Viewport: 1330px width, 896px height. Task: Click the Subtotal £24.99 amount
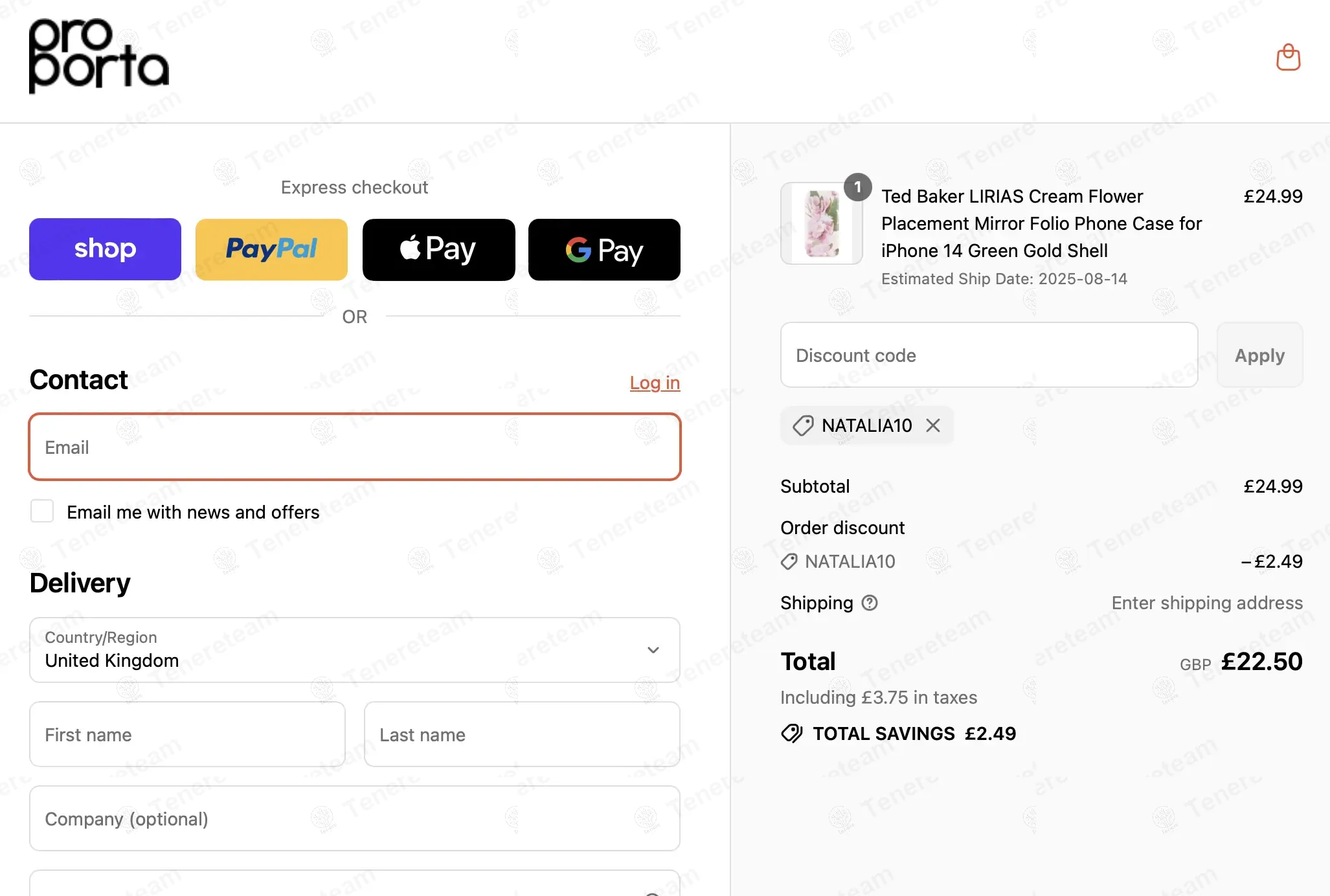[1272, 486]
